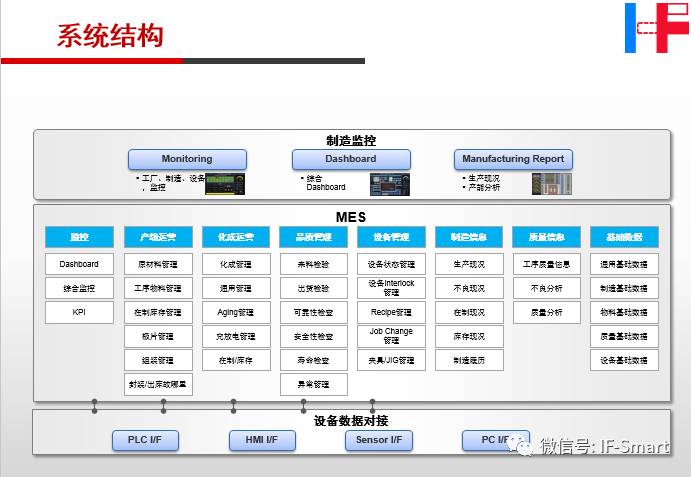This screenshot has width=691, height=477.
Task: Click the Manufacturing Report button
Action: [x=513, y=159]
